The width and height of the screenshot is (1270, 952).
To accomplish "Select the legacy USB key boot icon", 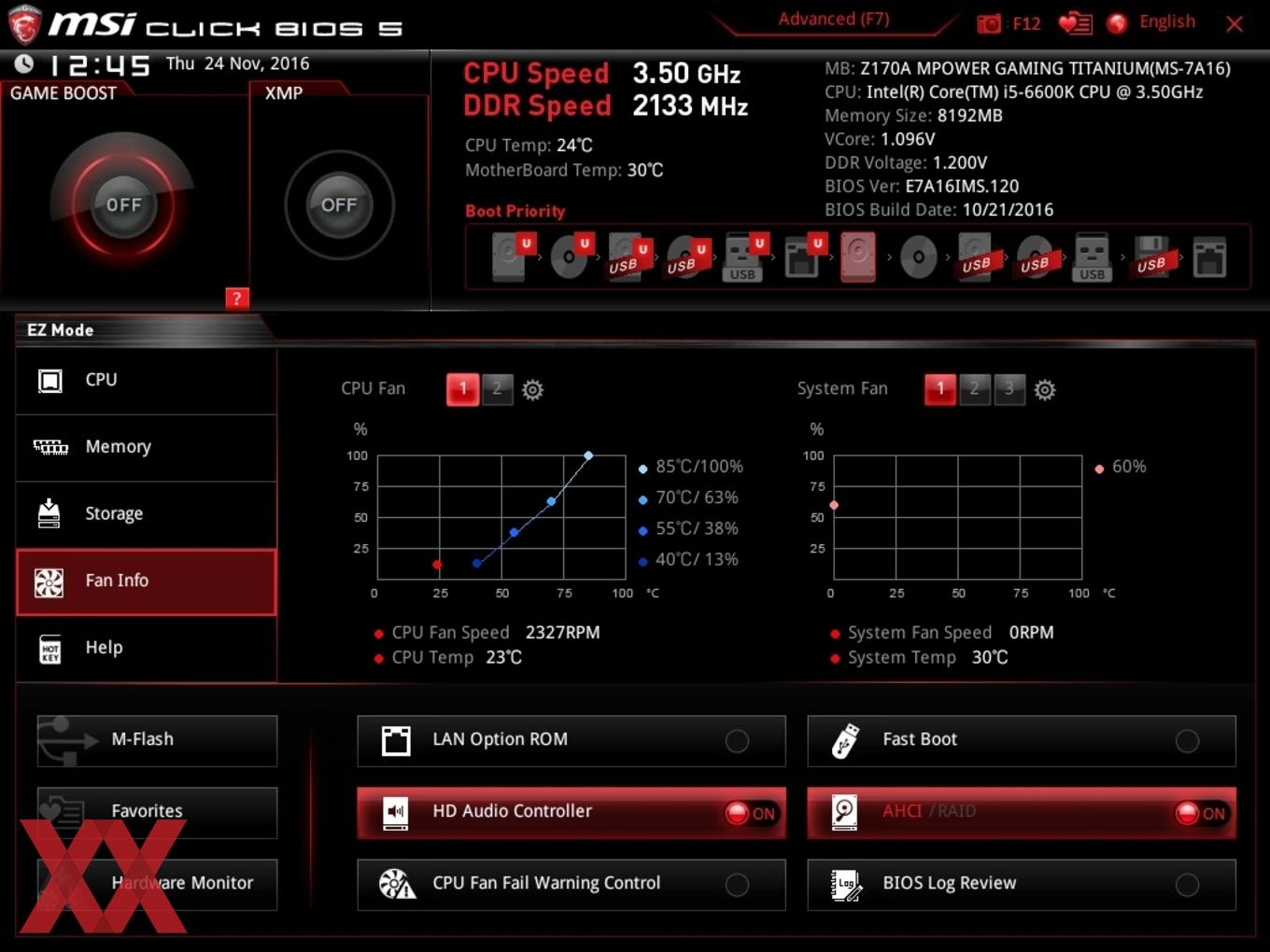I will tap(1092, 257).
